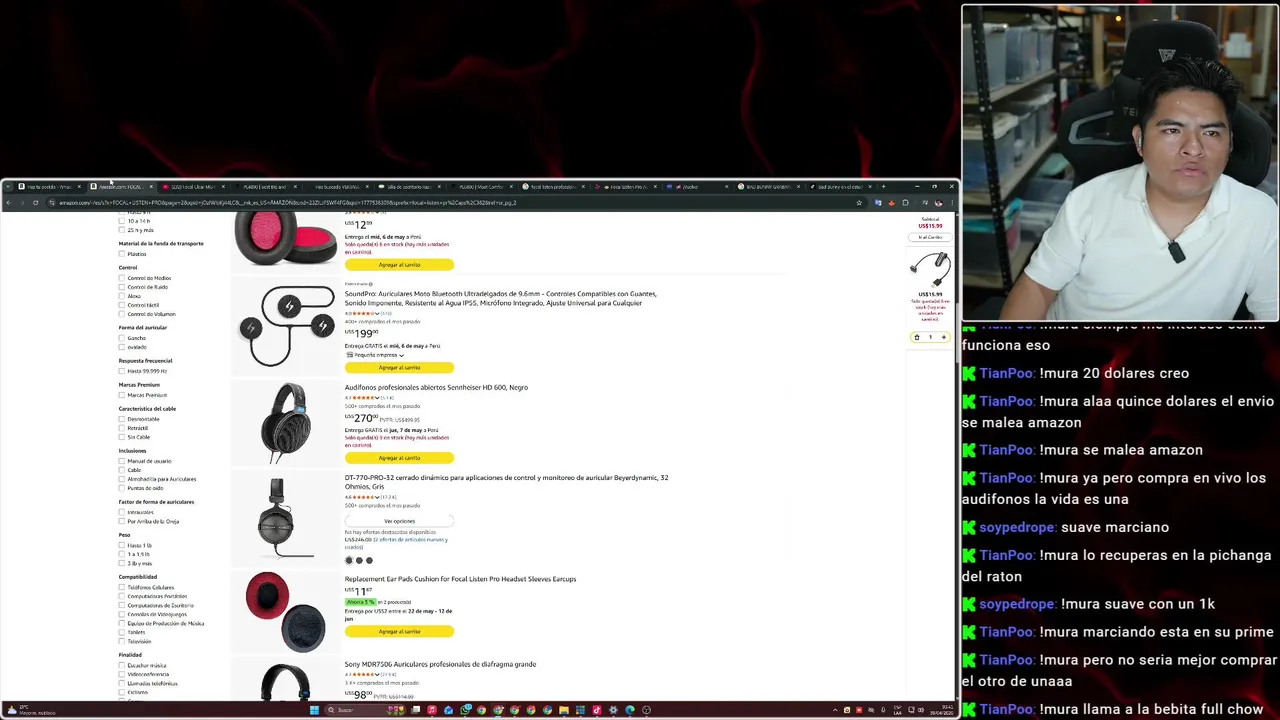Click Ver opciones for the DT-770-PRO
Viewport: 1280px width, 720px height.
pyautogui.click(x=399, y=521)
